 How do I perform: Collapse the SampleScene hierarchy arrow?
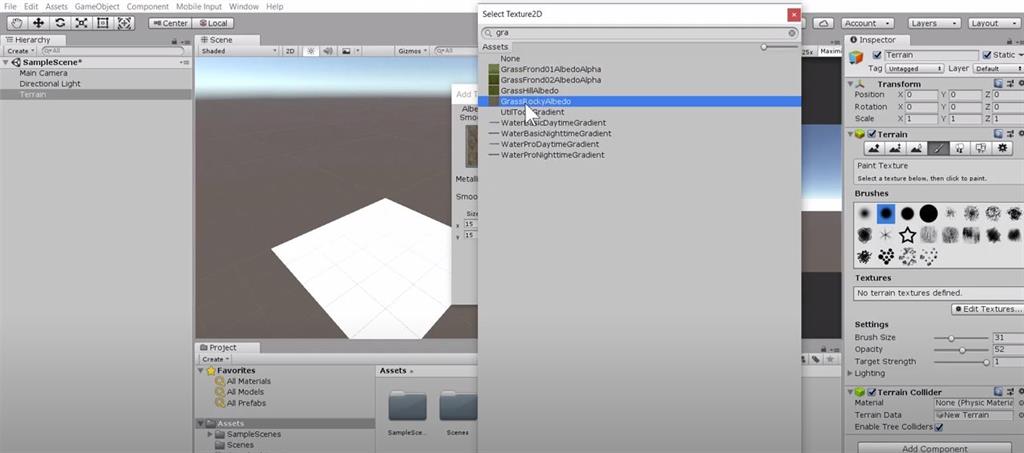click(7, 63)
